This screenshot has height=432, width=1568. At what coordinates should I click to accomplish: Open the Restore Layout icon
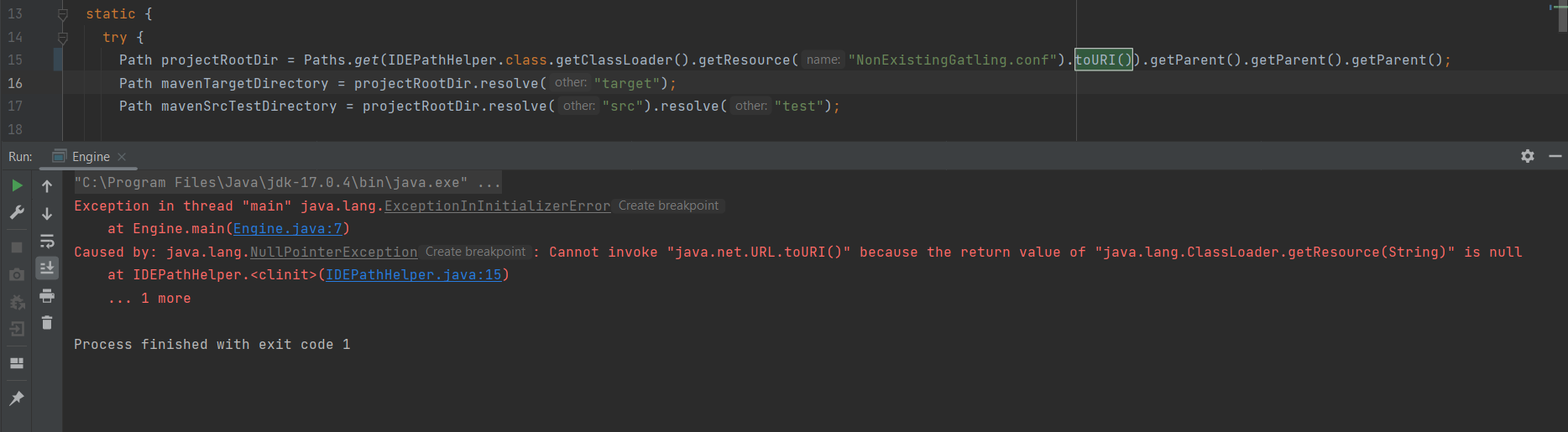tap(17, 363)
